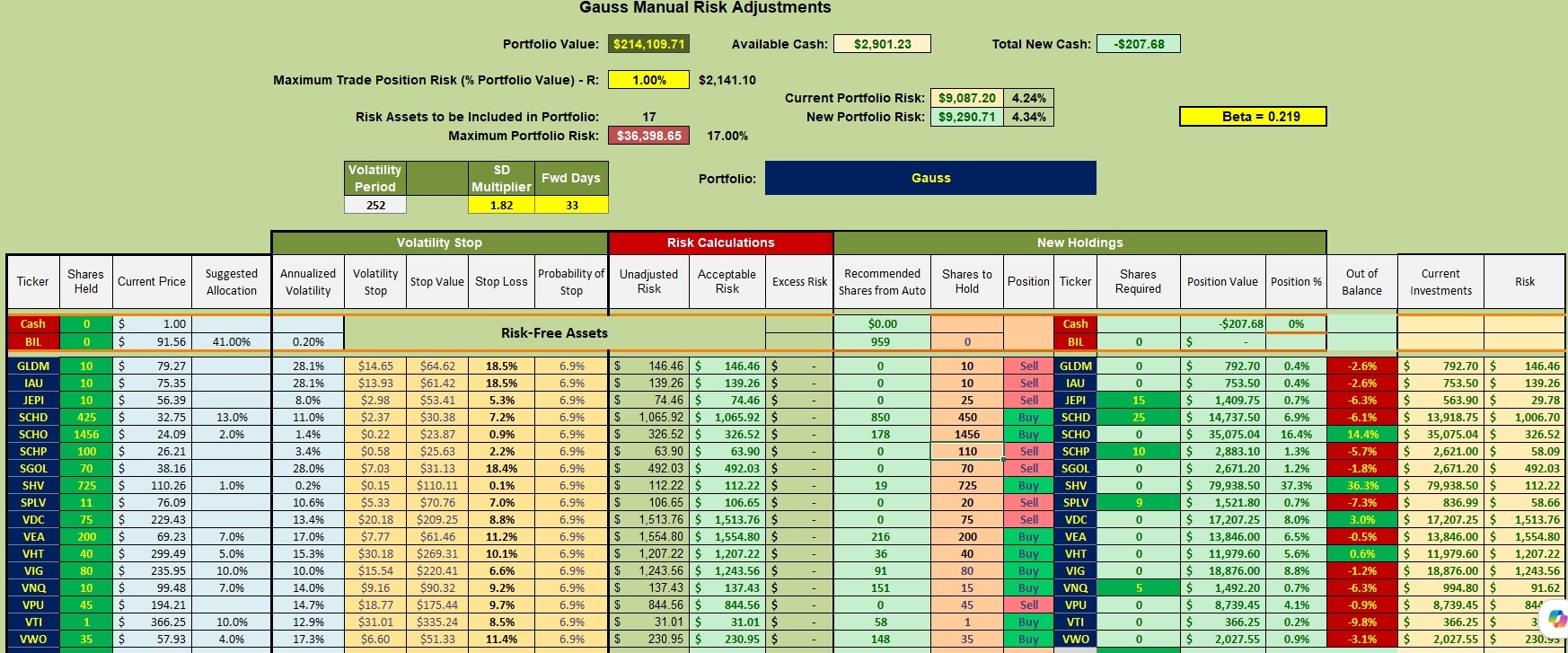Image resolution: width=1568 pixels, height=653 pixels.
Task: Select JEPI risk value 29.78
Action: (1525, 400)
